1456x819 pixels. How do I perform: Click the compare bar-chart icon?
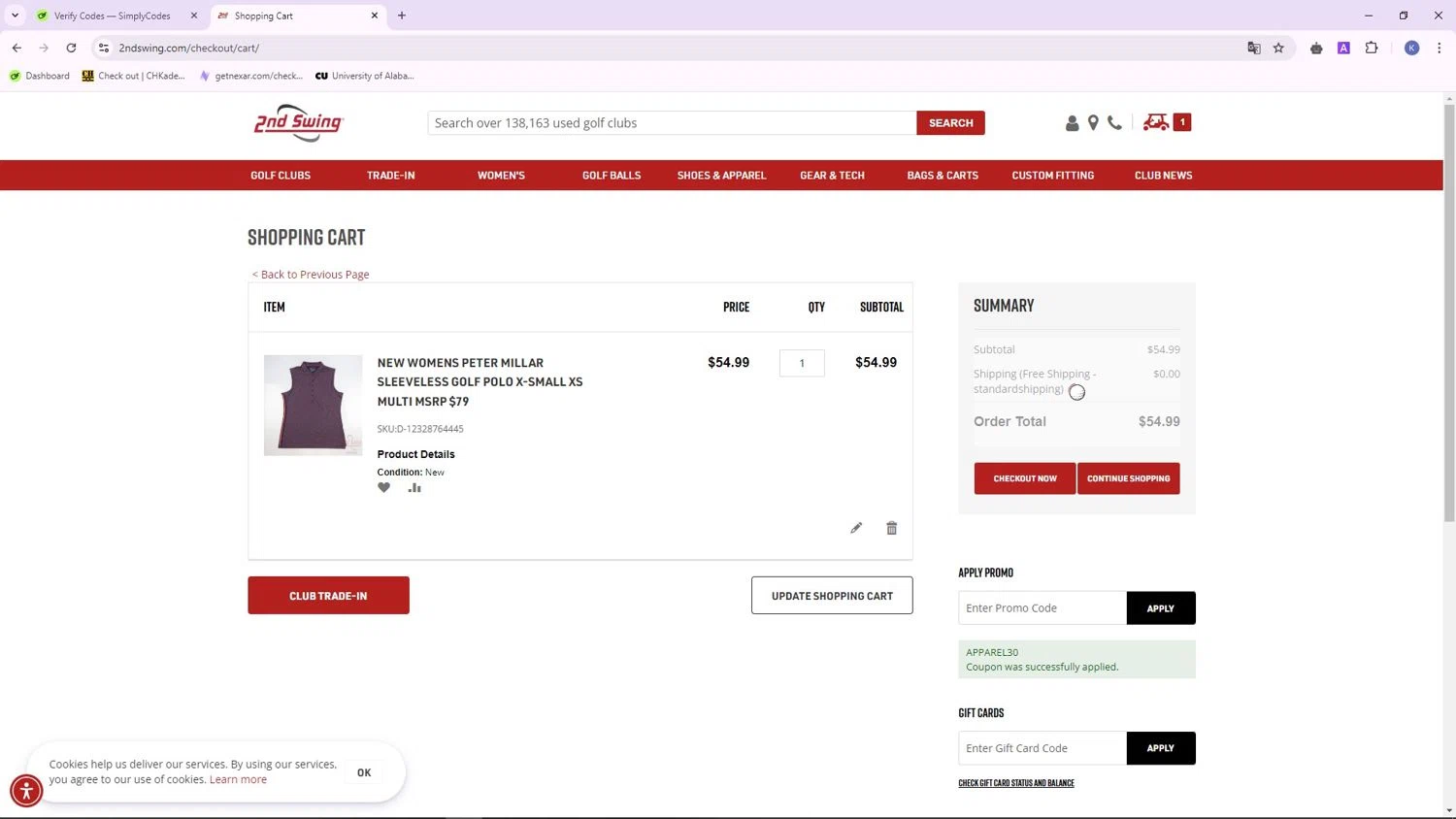(414, 488)
